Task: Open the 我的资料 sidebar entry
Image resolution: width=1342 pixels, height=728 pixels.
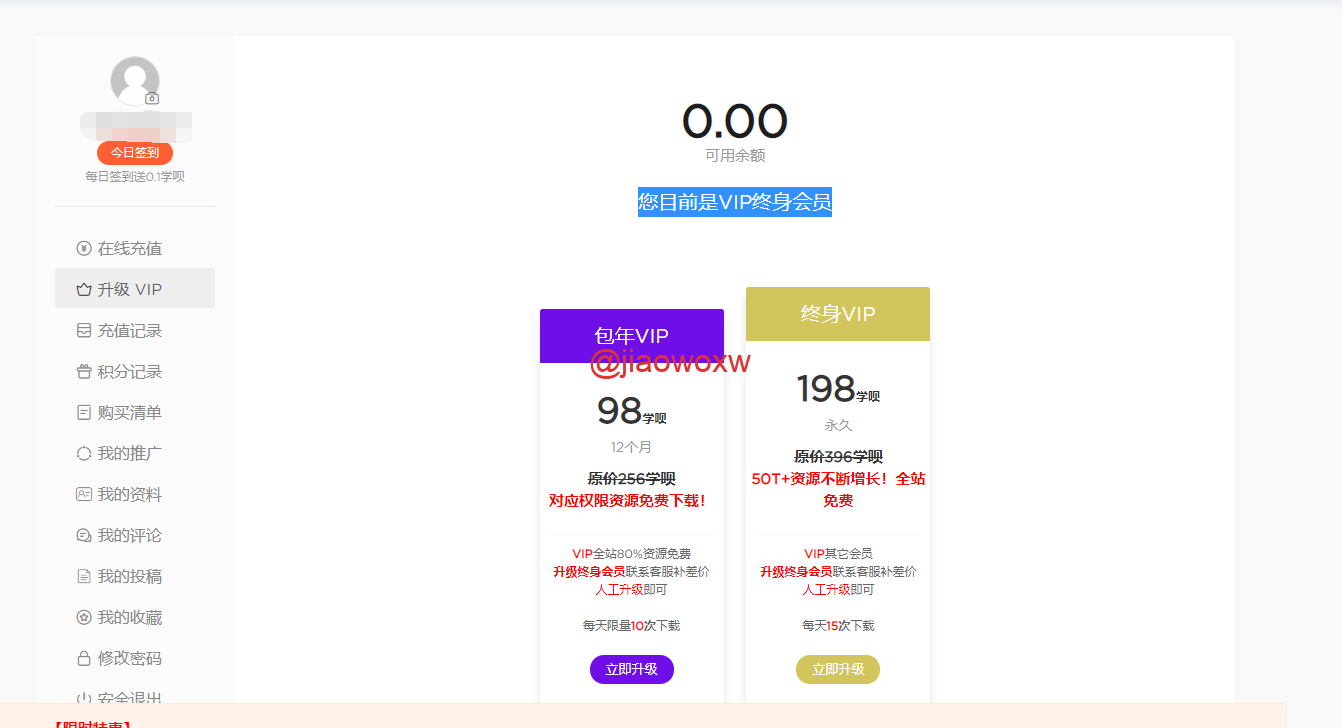Action: coord(135,494)
